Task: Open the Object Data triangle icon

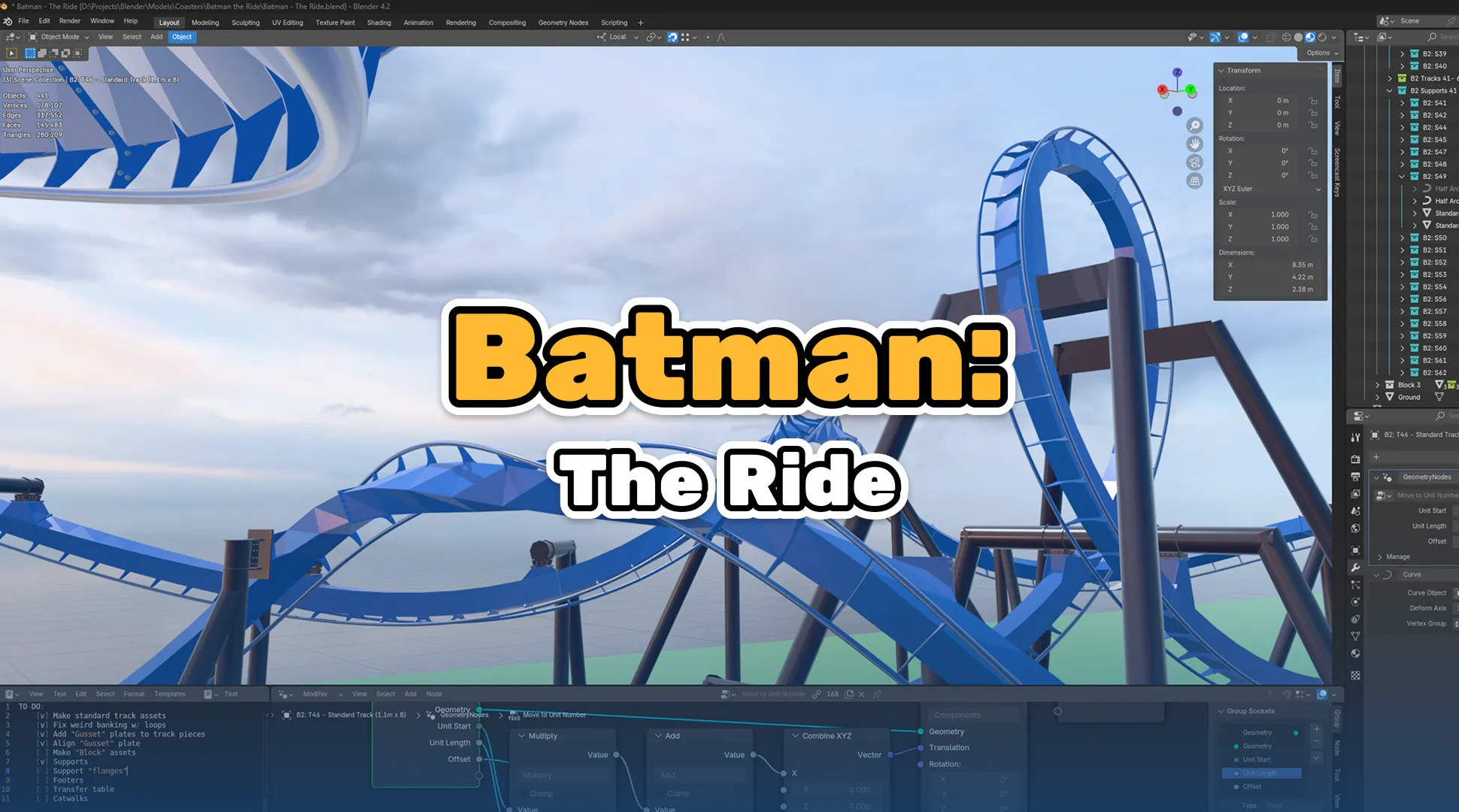Action: point(1355,636)
